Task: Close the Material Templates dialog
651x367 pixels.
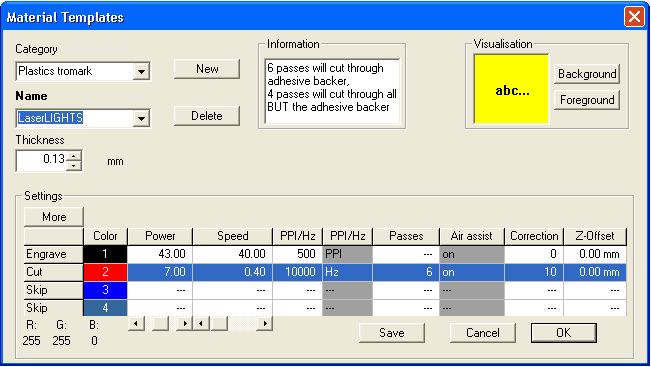Action: pyautogui.click(x=634, y=17)
